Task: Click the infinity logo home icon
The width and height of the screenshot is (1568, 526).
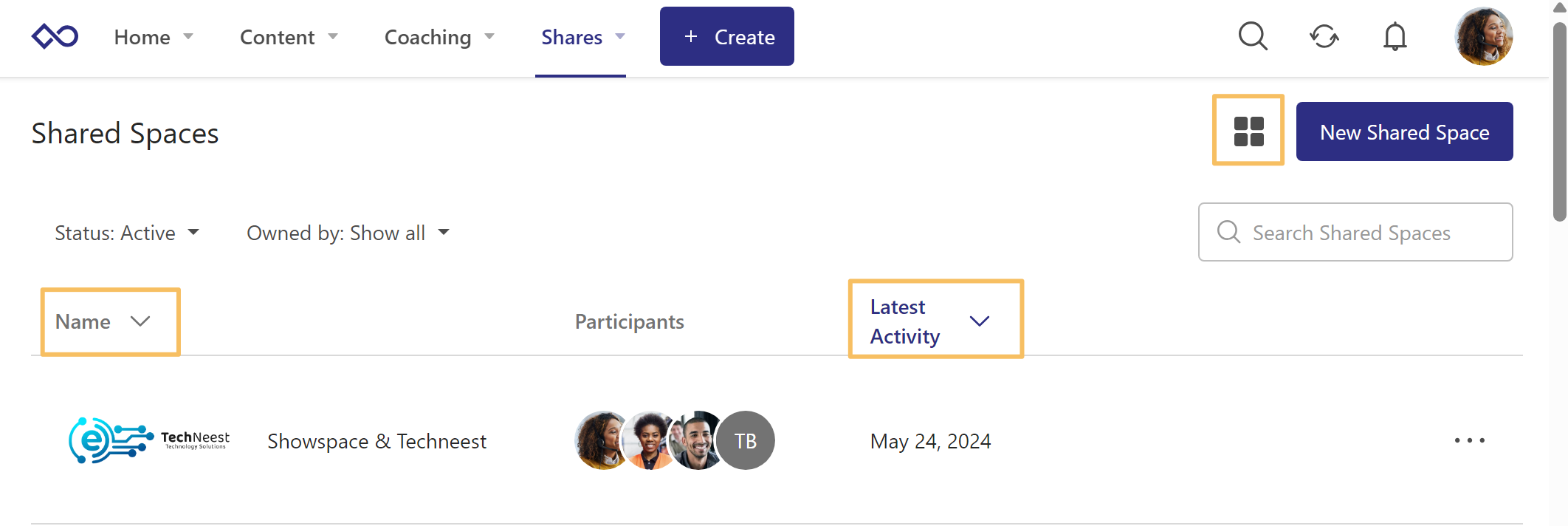Action: pyautogui.click(x=55, y=36)
